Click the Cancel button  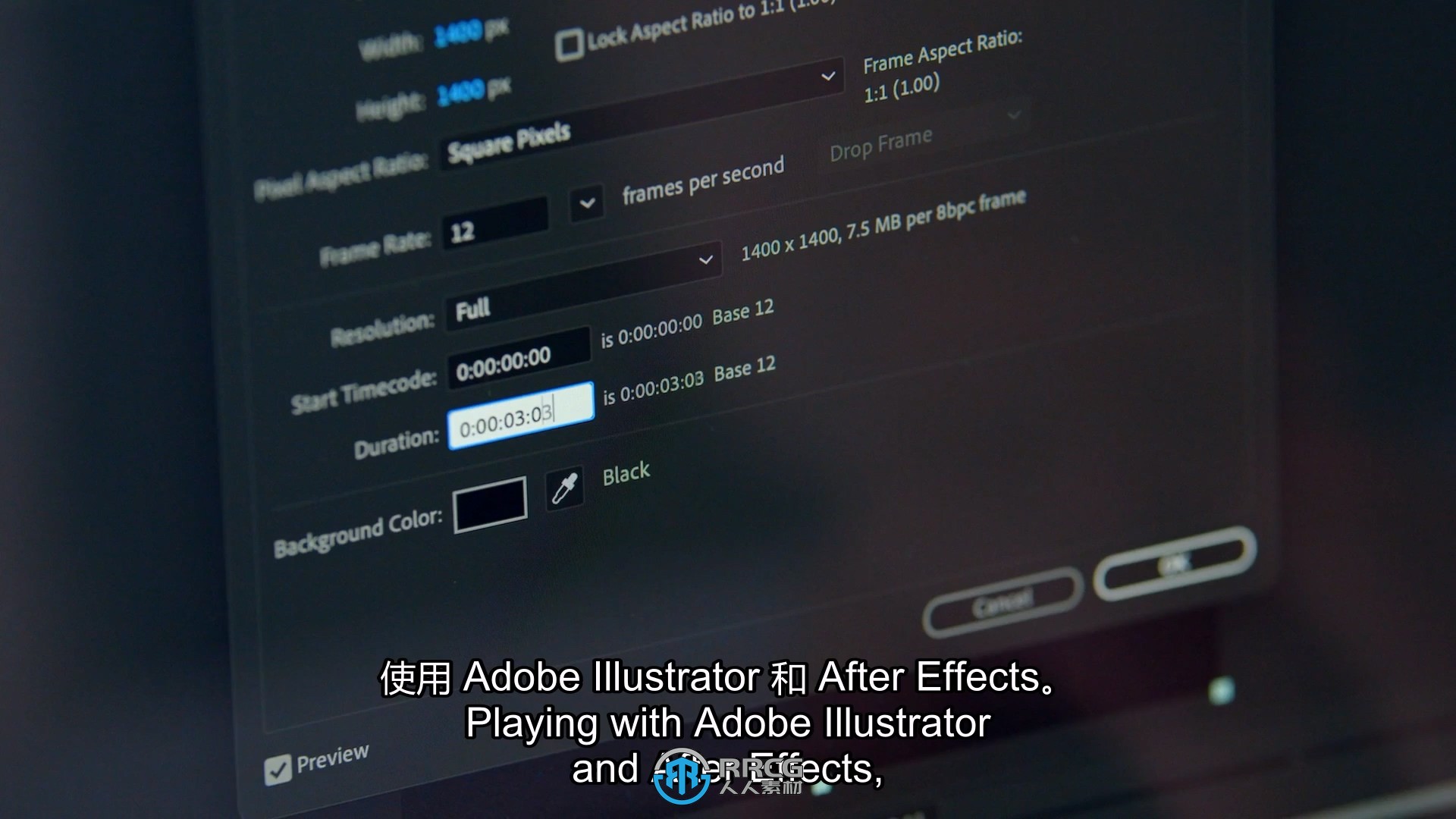click(1003, 603)
